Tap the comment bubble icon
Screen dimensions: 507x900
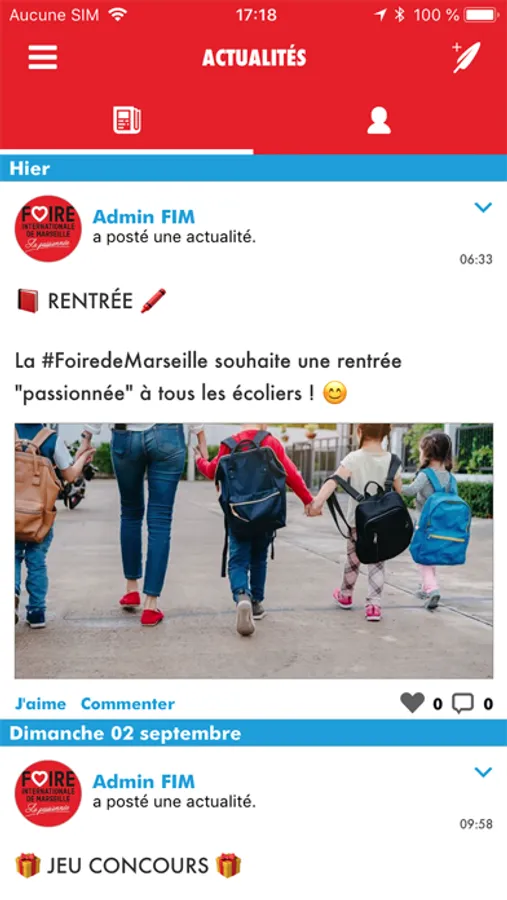coord(463,703)
